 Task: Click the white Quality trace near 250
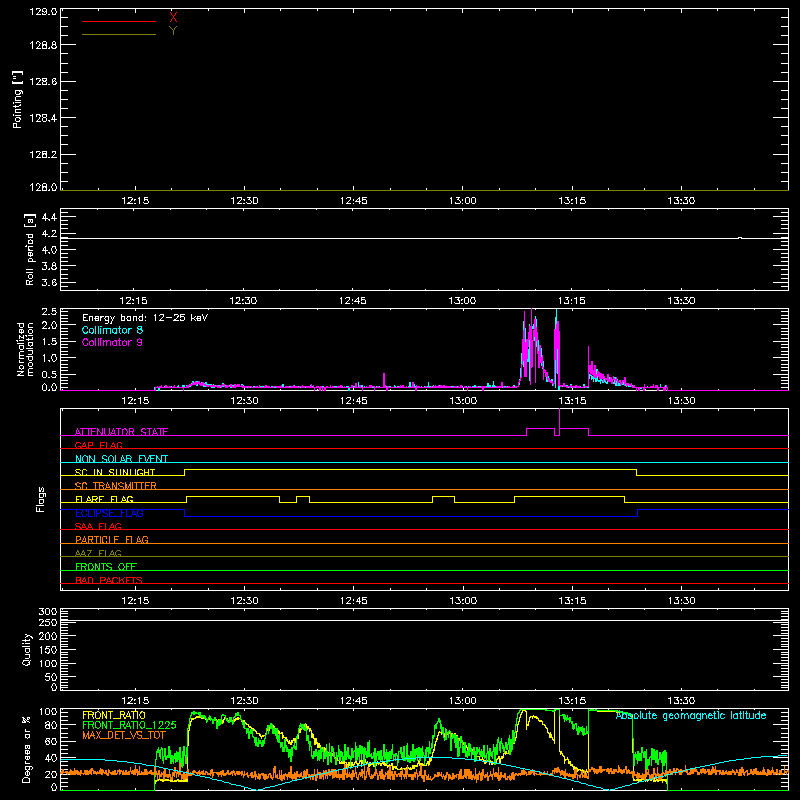(424, 621)
